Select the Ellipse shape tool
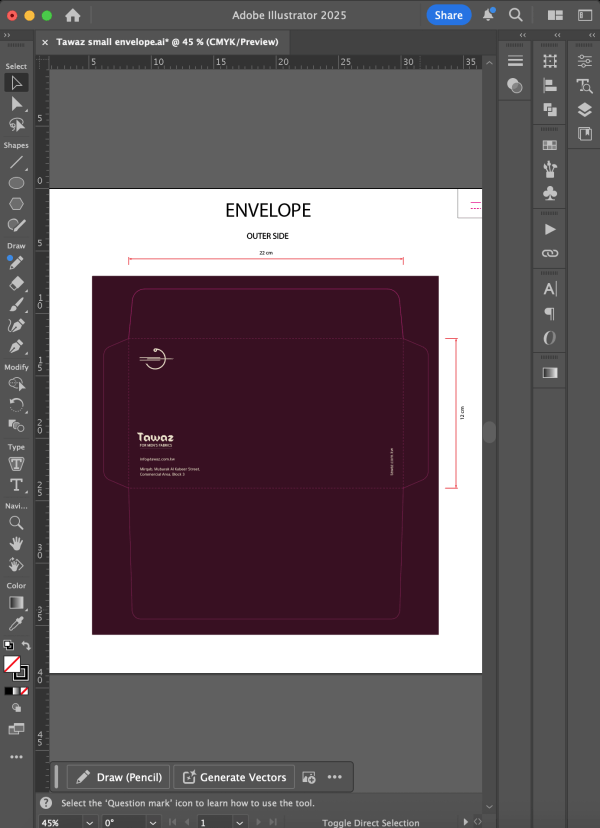 click(17, 183)
